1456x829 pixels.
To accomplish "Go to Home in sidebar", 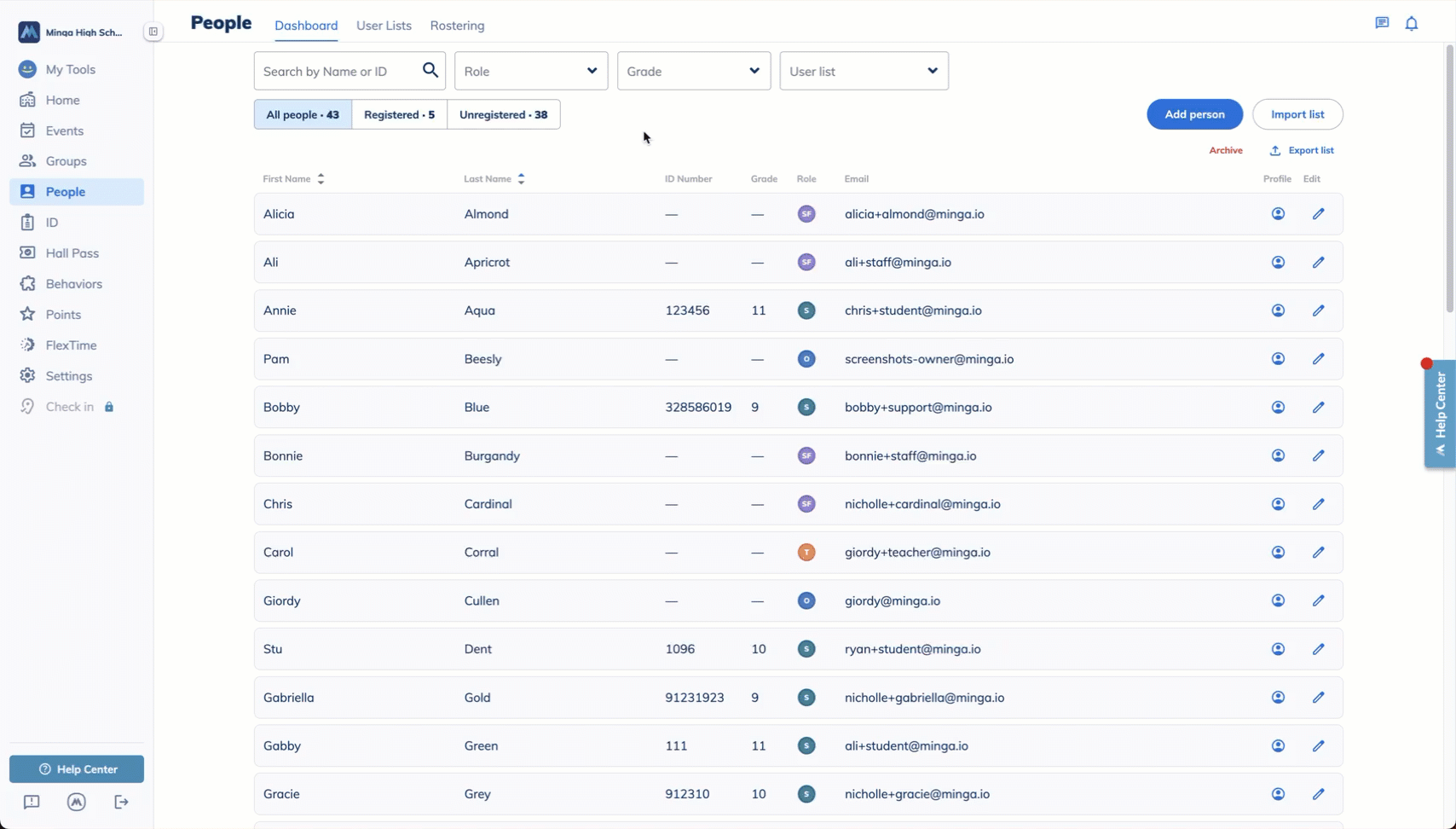I will 77,100.
